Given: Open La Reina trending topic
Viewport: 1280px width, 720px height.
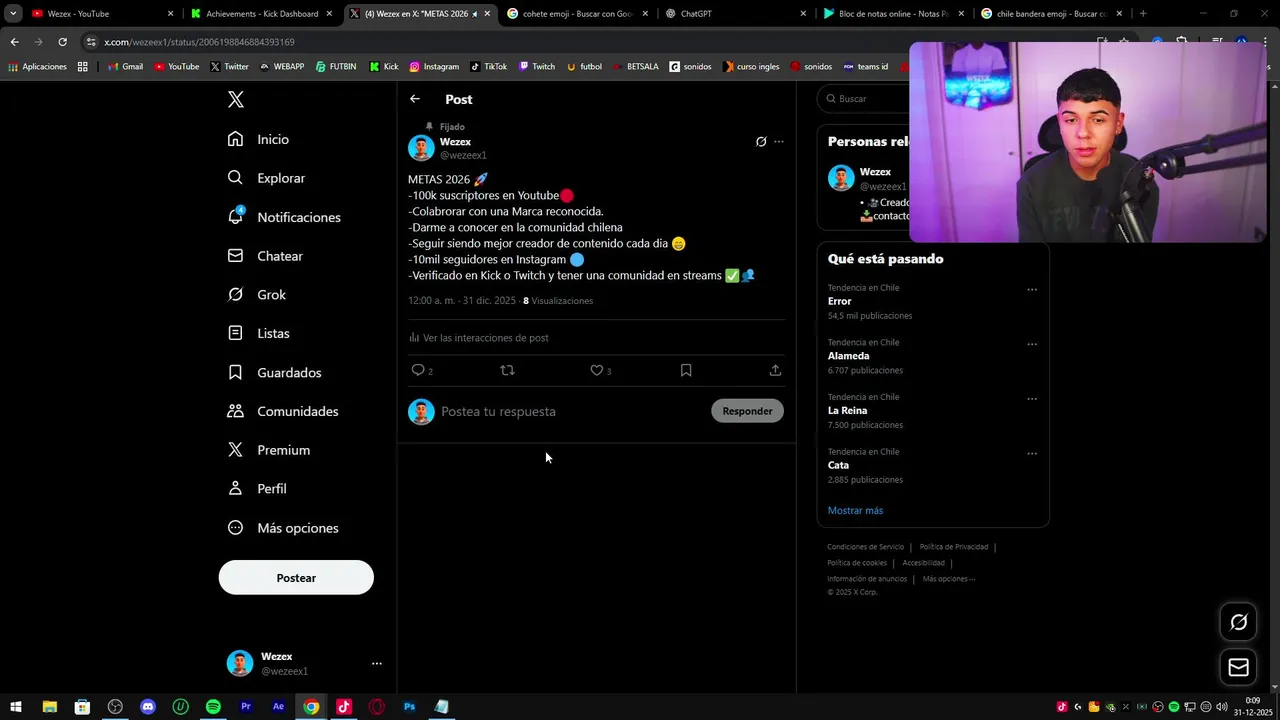Looking at the screenshot, I should [x=847, y=411].
